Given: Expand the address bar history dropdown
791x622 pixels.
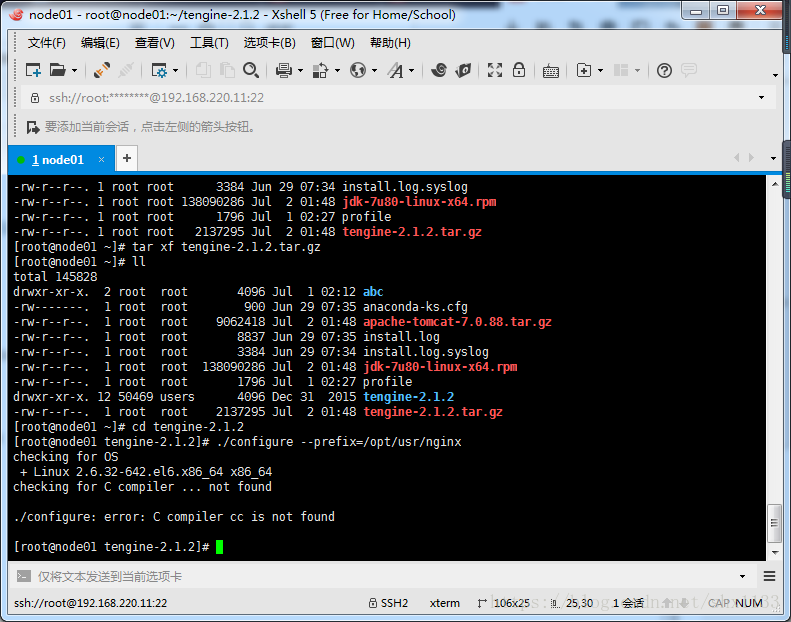Looking at the screenshot, I should coord(761,97).
